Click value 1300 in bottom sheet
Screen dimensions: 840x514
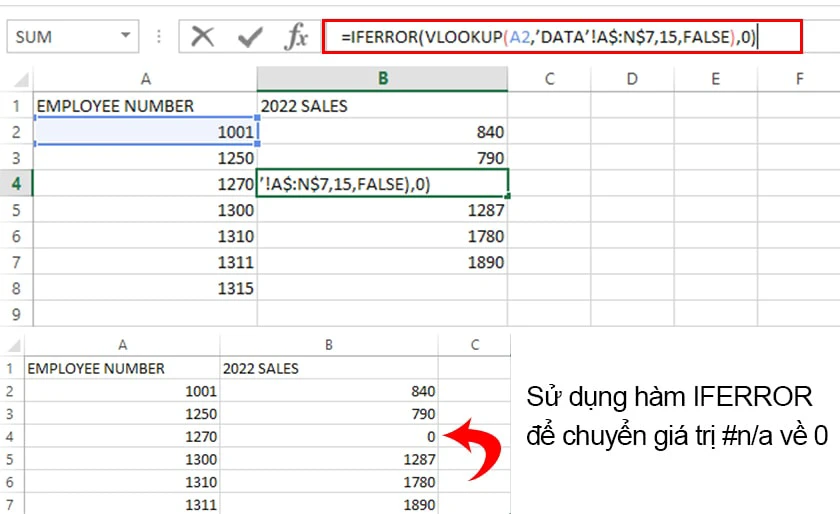point(122,459)
